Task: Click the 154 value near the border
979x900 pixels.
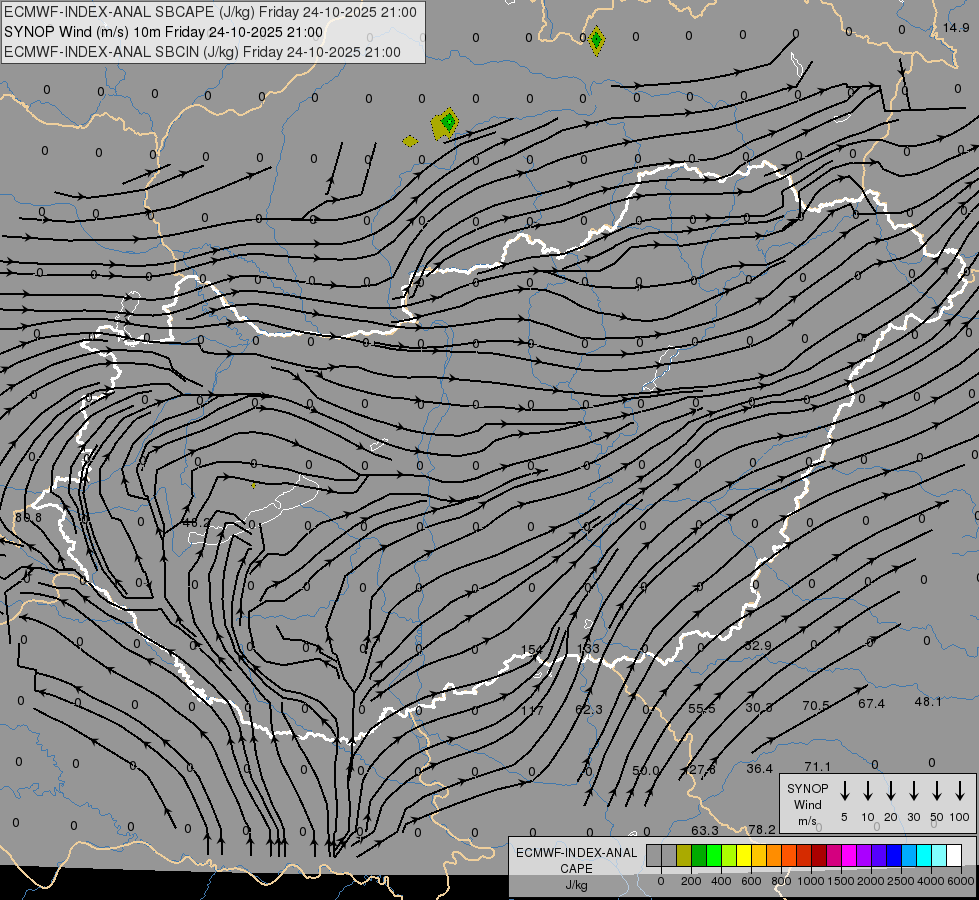Action: pos(531,650)
